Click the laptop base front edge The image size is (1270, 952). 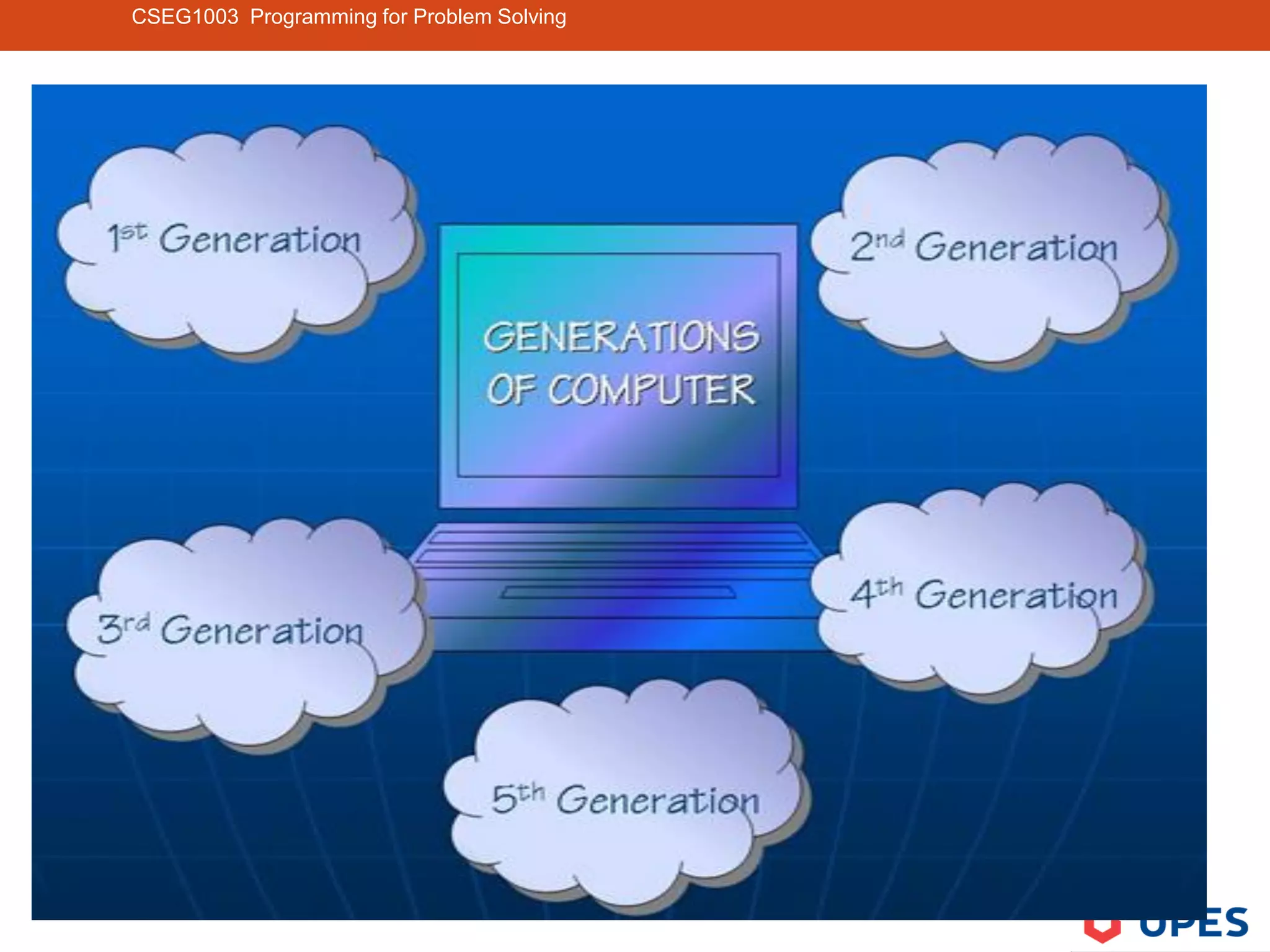(620, 635)
